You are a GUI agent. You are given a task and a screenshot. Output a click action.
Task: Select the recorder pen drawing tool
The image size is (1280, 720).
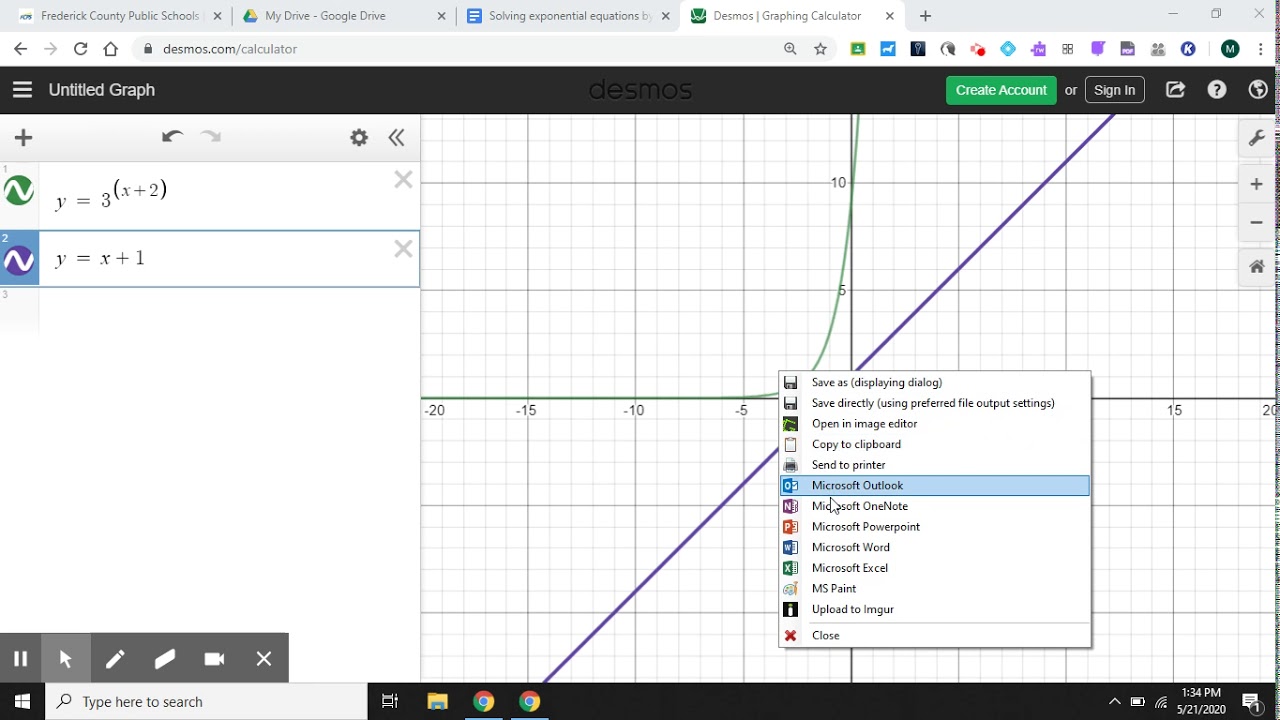[115, 658]
